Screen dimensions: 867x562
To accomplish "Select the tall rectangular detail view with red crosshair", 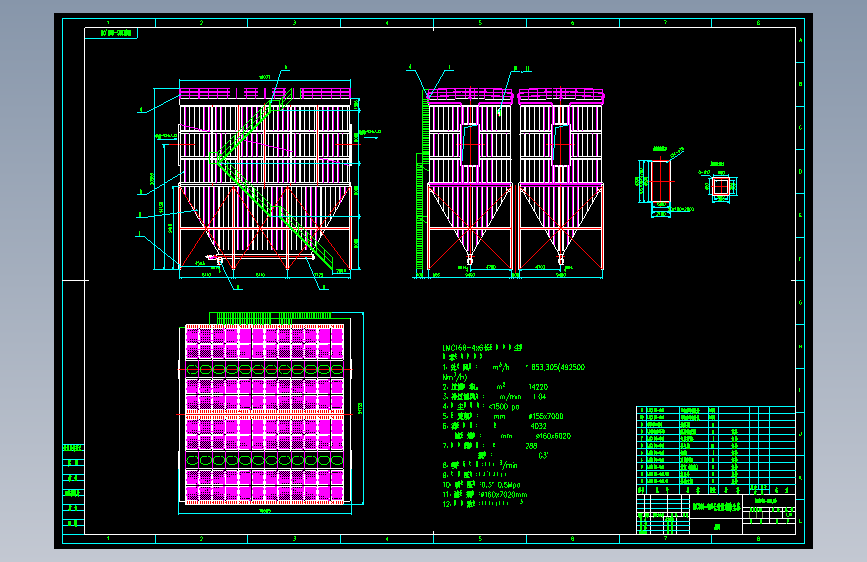I will tap(660, 183).
